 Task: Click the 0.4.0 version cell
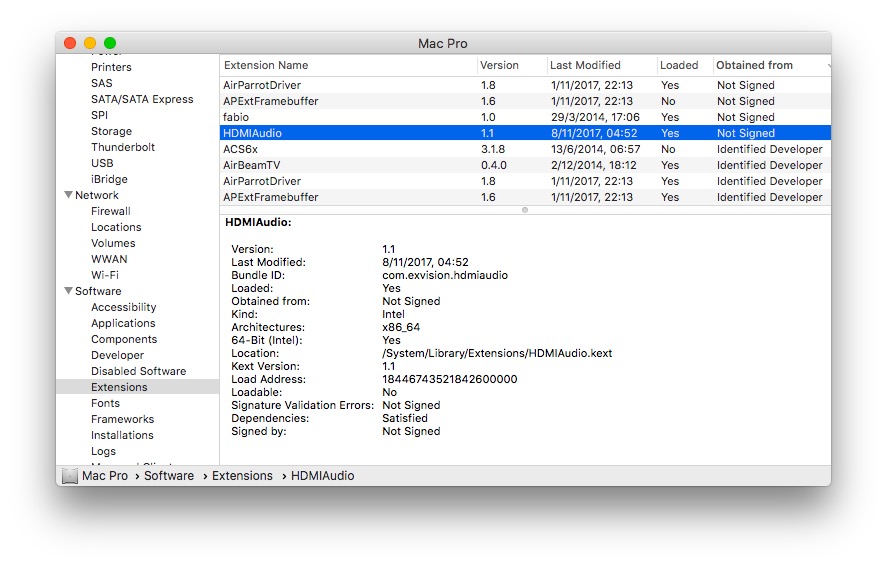494,165
